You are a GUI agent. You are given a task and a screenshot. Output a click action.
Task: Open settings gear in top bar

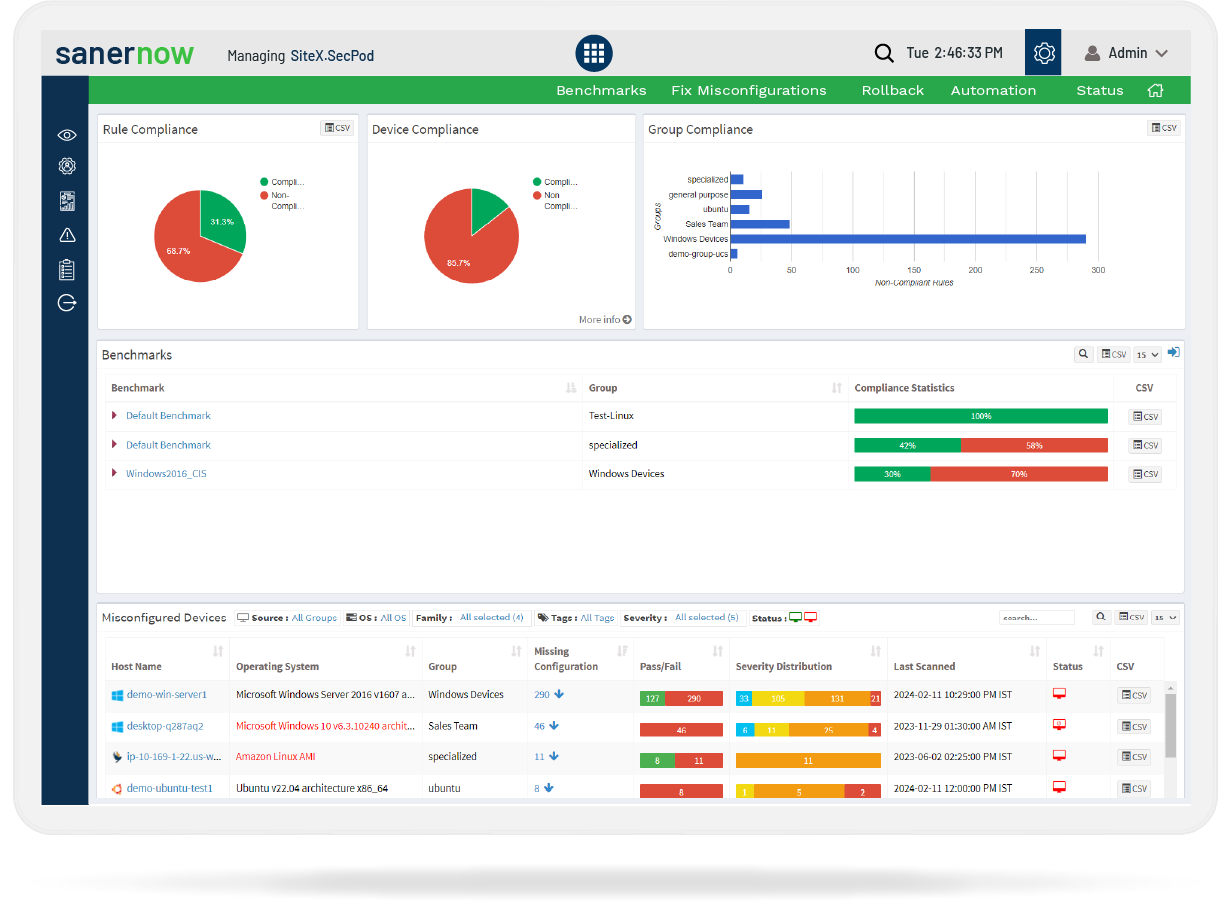tap(1044, 53)
